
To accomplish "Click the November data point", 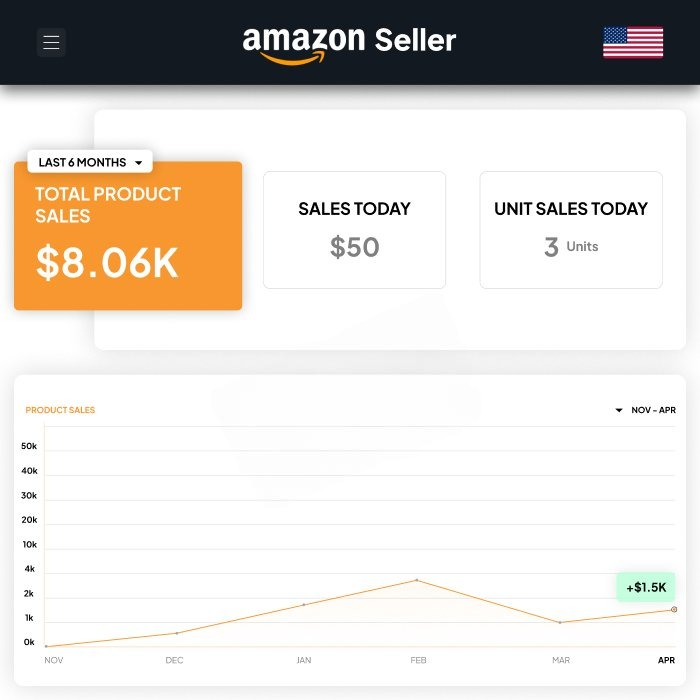I will coord(46,646).
